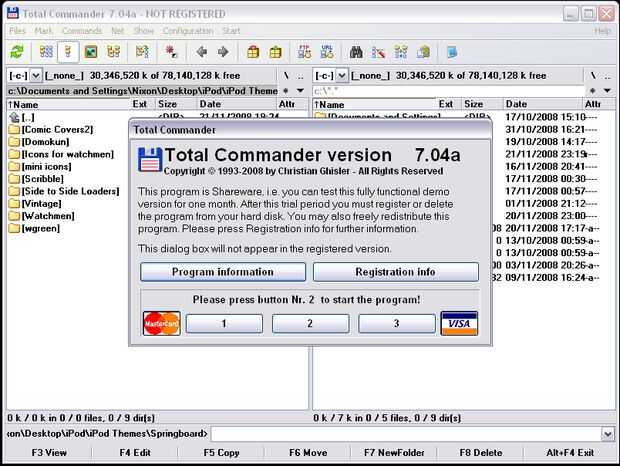Click the Total Commander floppy logo in the dialog
Viewport: 620px width, 466px height.
150,160
